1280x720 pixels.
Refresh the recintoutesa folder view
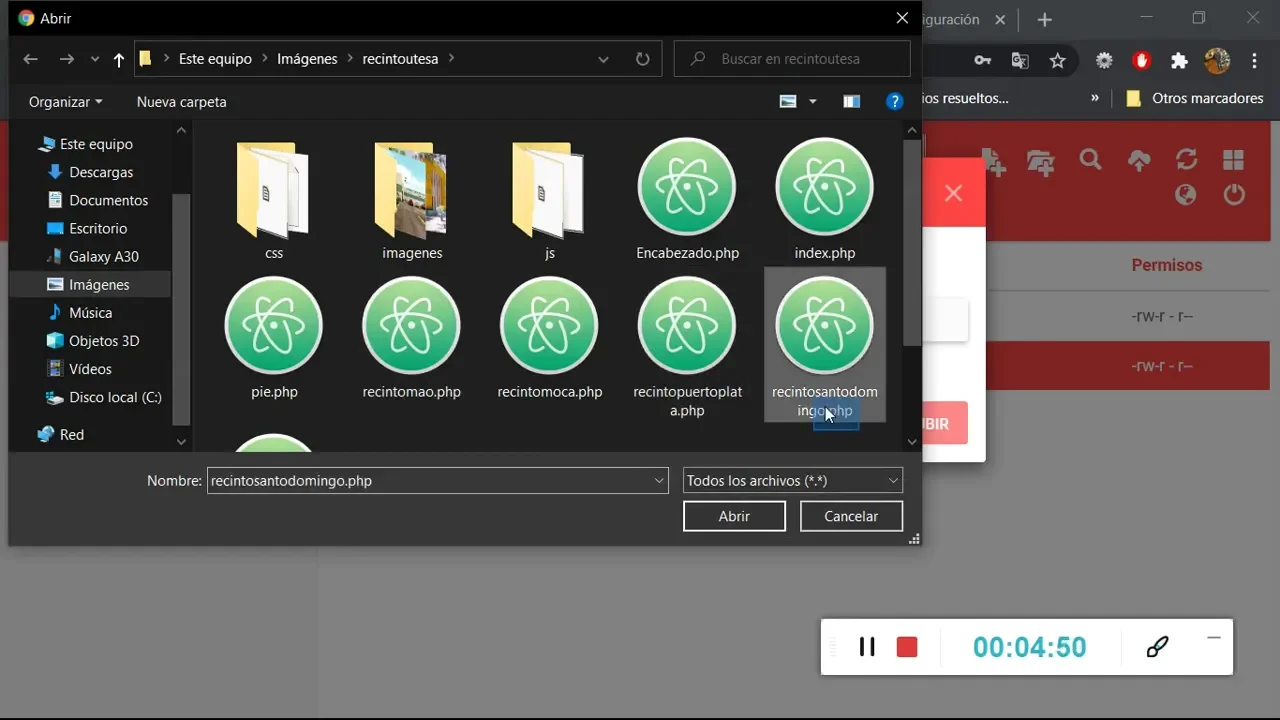[642, 59]
